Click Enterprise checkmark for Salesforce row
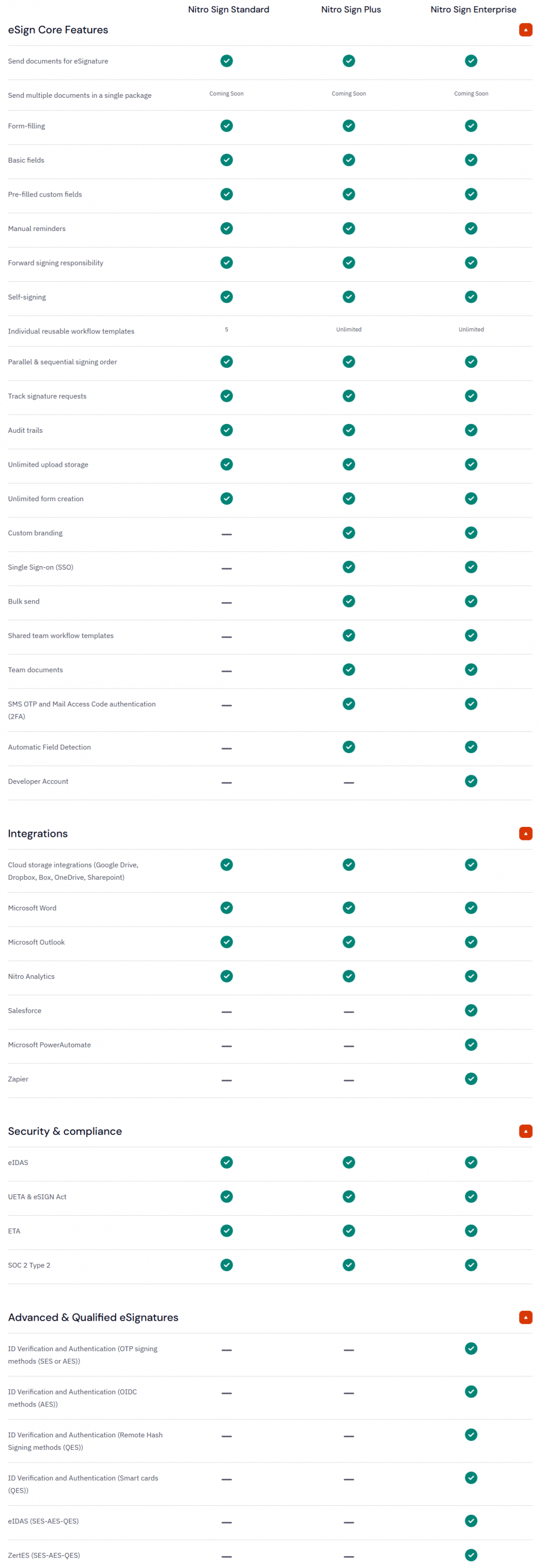Screen dimensions: 540x1568 click(471, 1010)
